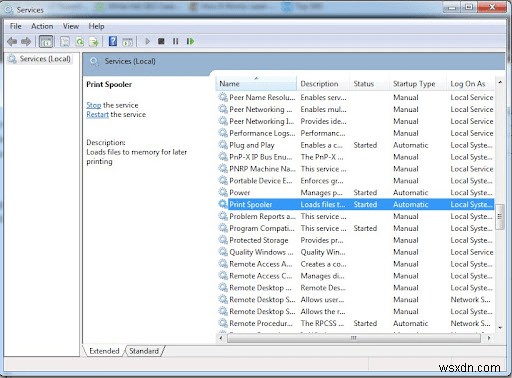Click the Properties toolbar icon
Image resolution: width=512 pixels, height=378 pixels.
point(65,42)
